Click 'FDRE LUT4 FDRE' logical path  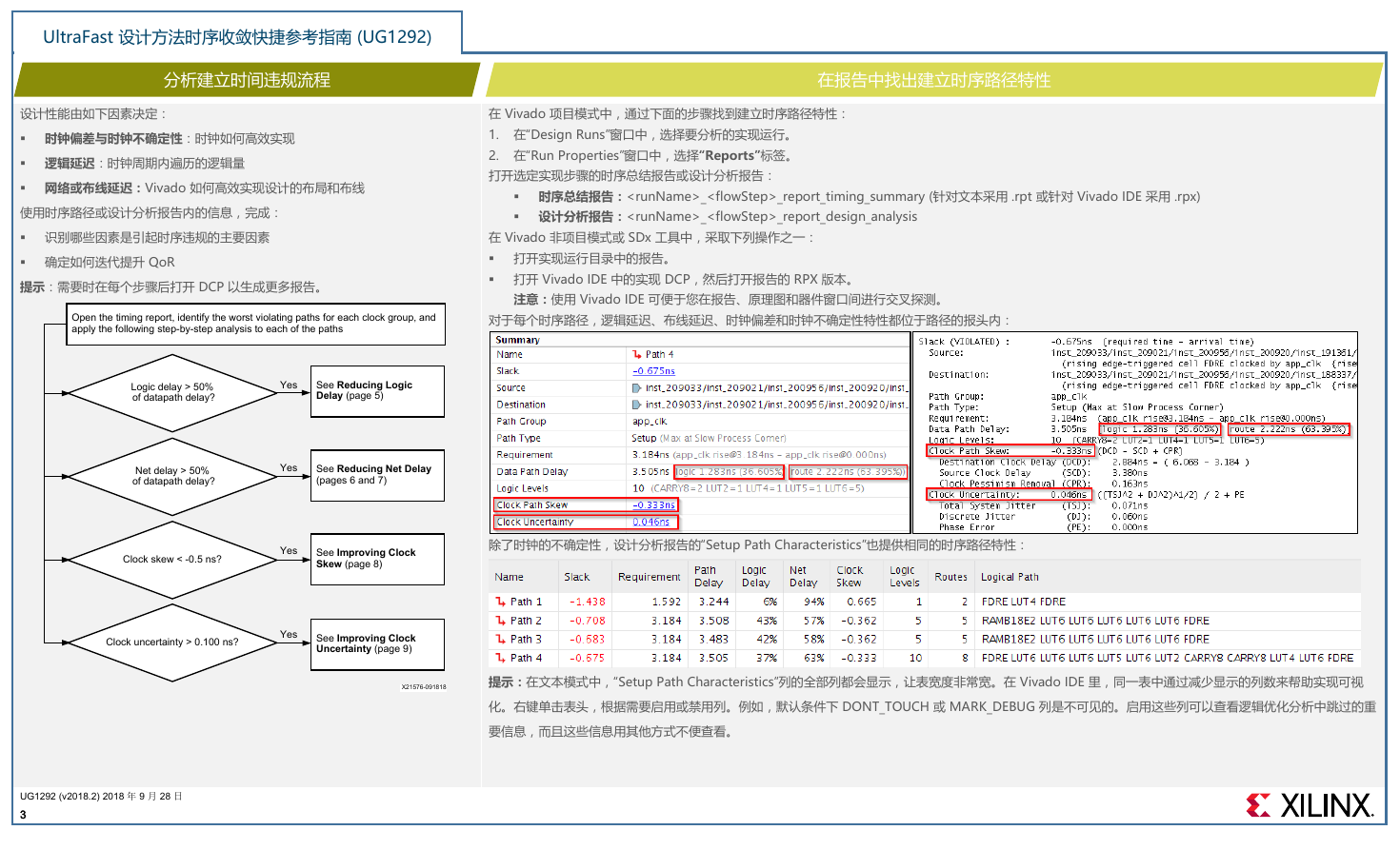[1023, 602]
